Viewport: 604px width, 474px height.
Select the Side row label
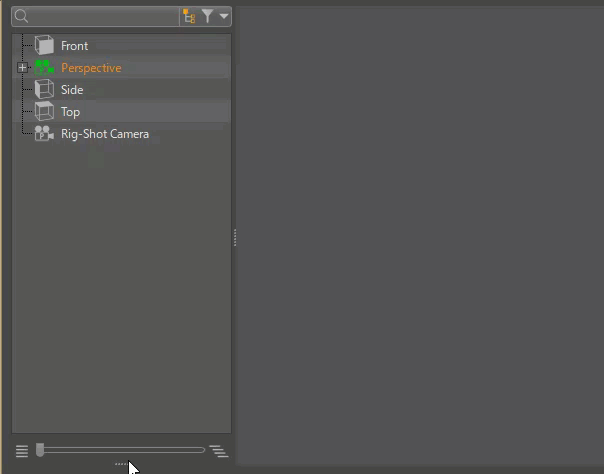tap(72, 90)
